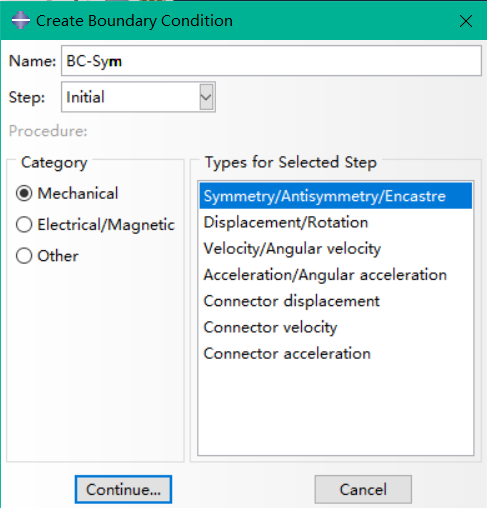Pick Connector displacement type
The image size is (487, 508).
pos(336,301)
